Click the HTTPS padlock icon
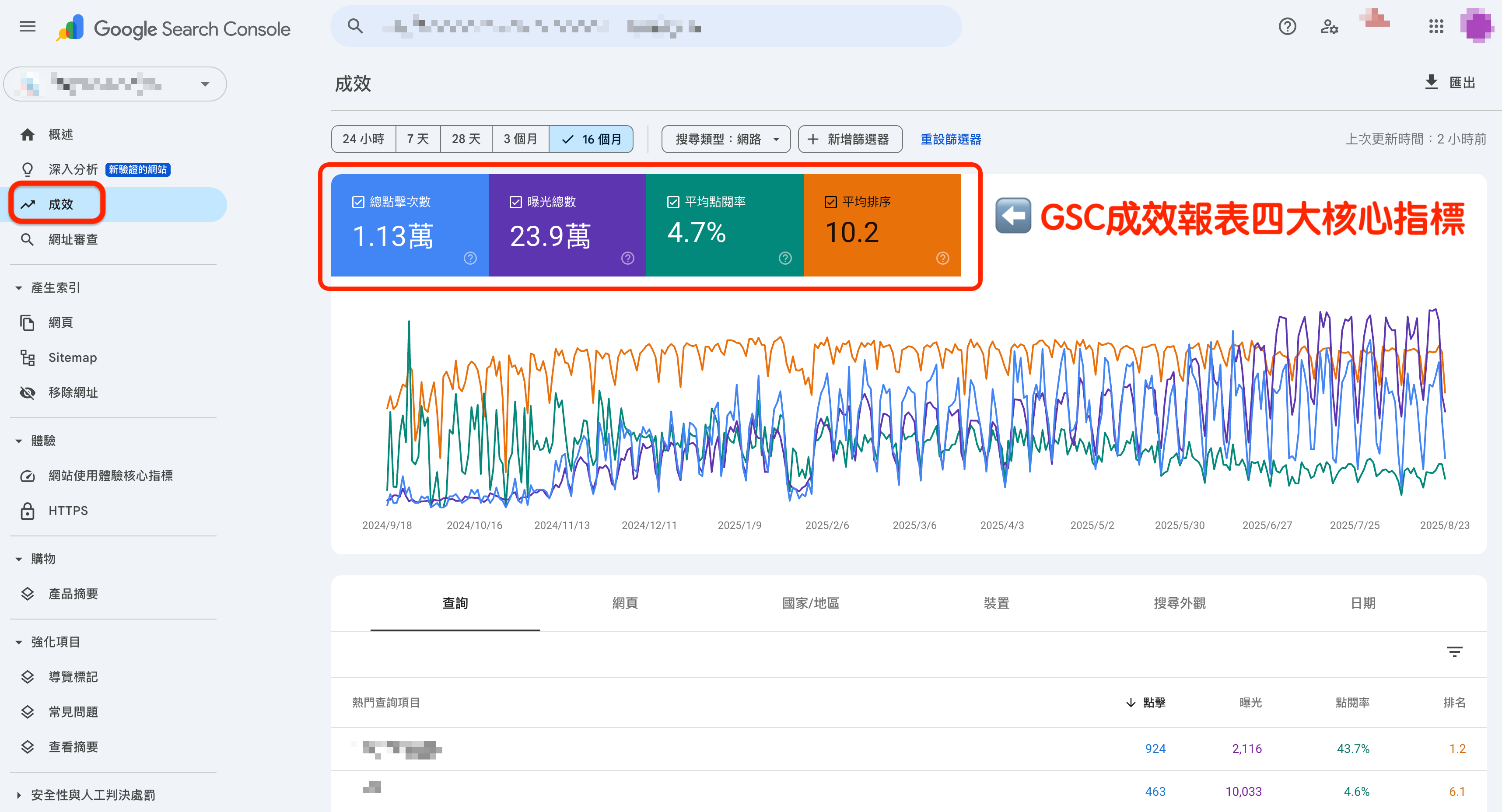The image size is (1502, 812). pos(28,511)
